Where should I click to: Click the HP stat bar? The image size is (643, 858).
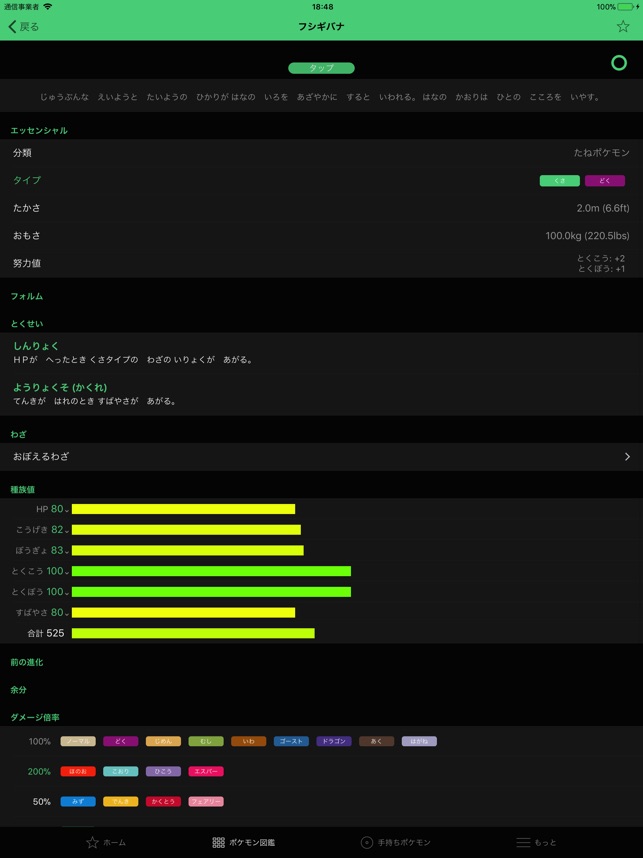click(x=183, y=509)
